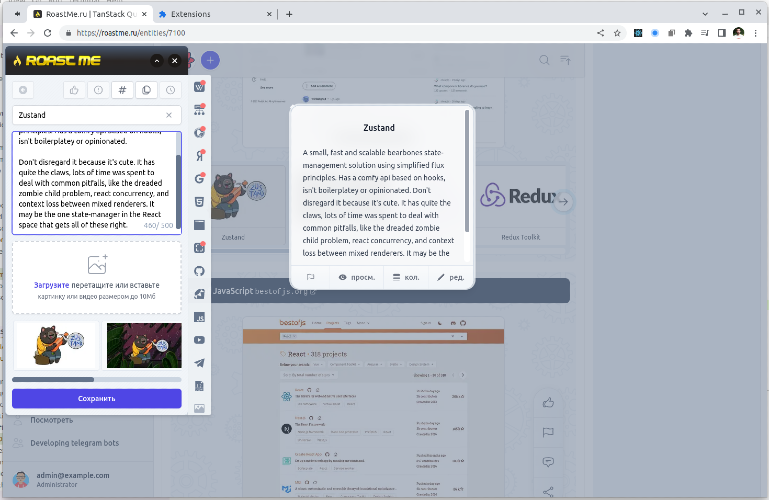Viewport: 769px width, 500px height.
Task: Toggle the copy/duplicate button in Roast Me toolbar
Action: (x=146, y=90)
